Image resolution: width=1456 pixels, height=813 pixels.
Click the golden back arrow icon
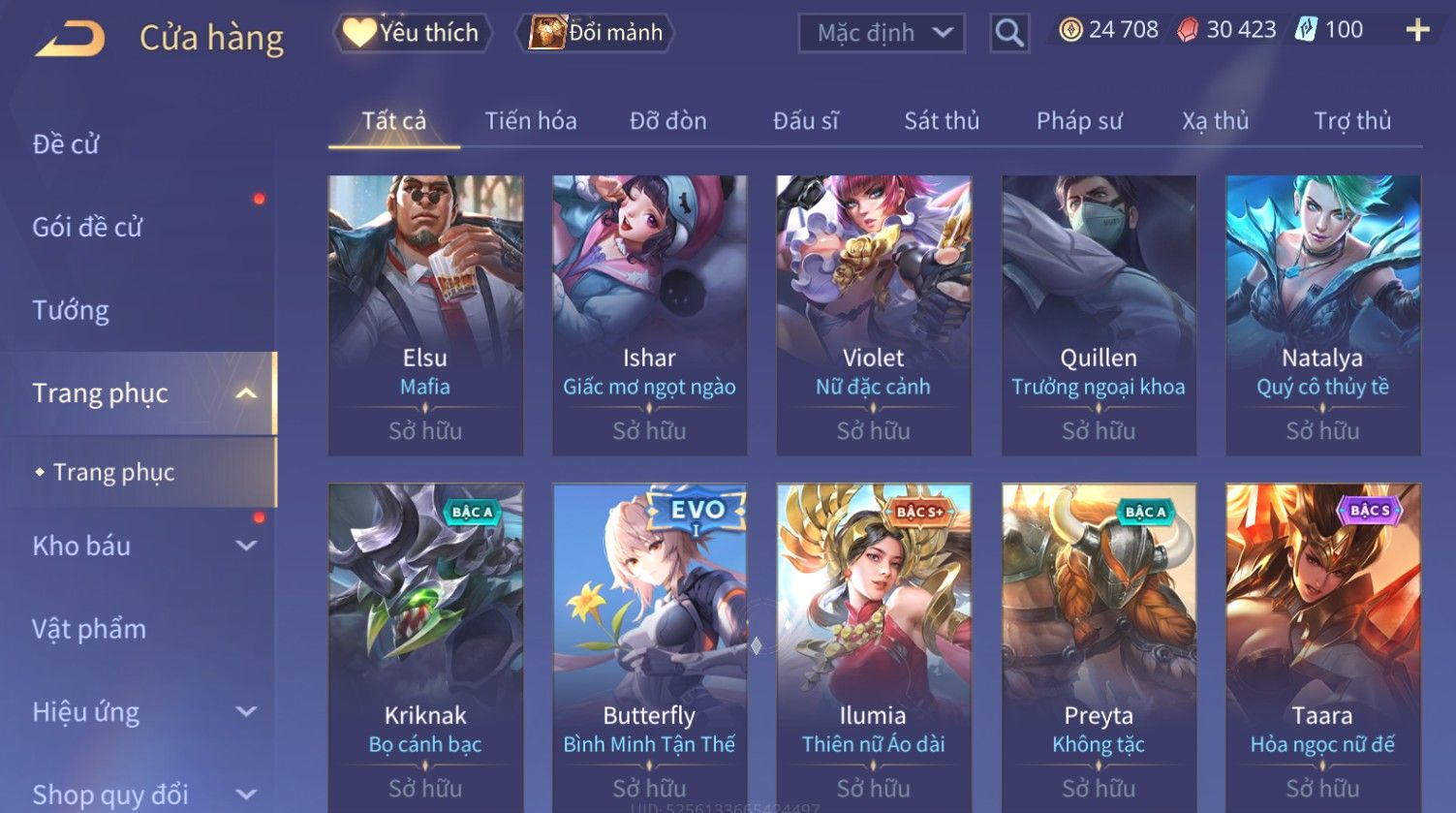coord(70,38)
